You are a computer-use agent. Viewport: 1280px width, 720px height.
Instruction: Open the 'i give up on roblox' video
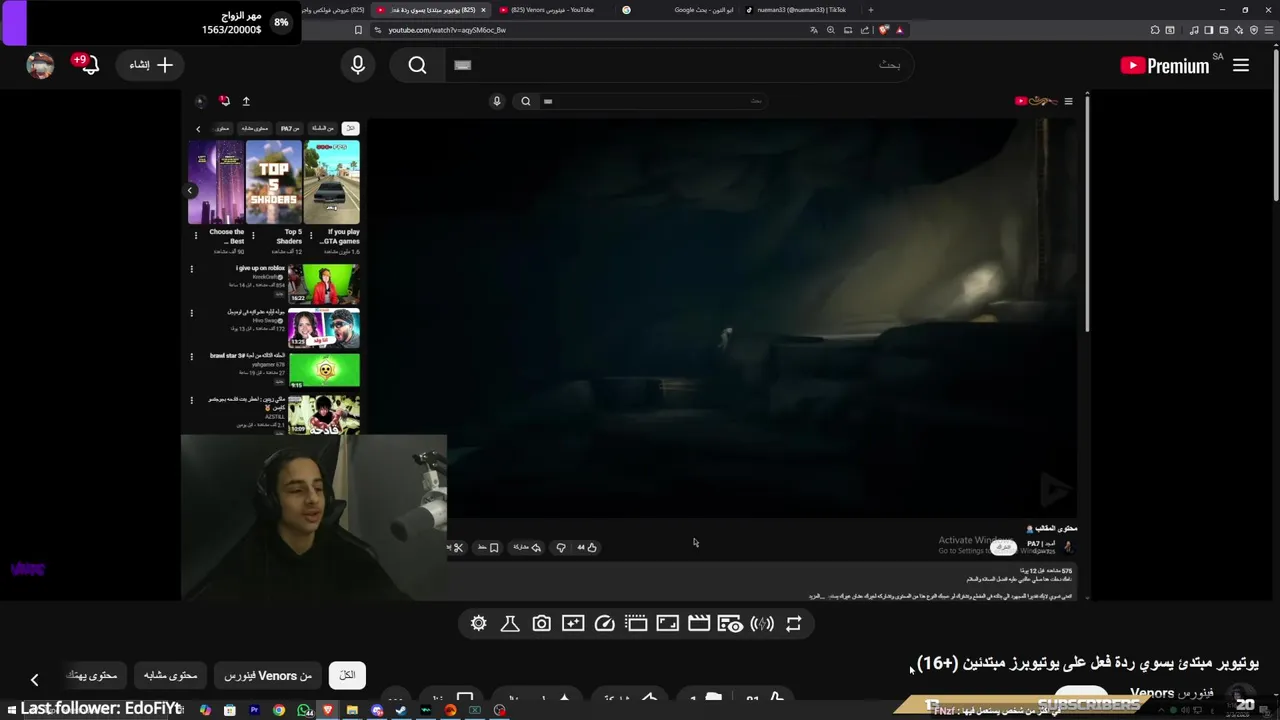pyautogui.click(x=324, y=285)
